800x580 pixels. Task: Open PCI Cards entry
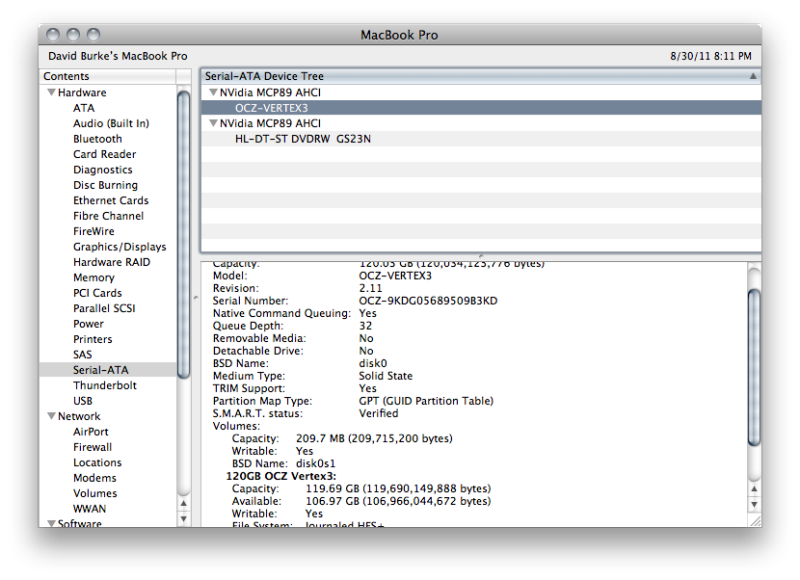tap(97, 293)
